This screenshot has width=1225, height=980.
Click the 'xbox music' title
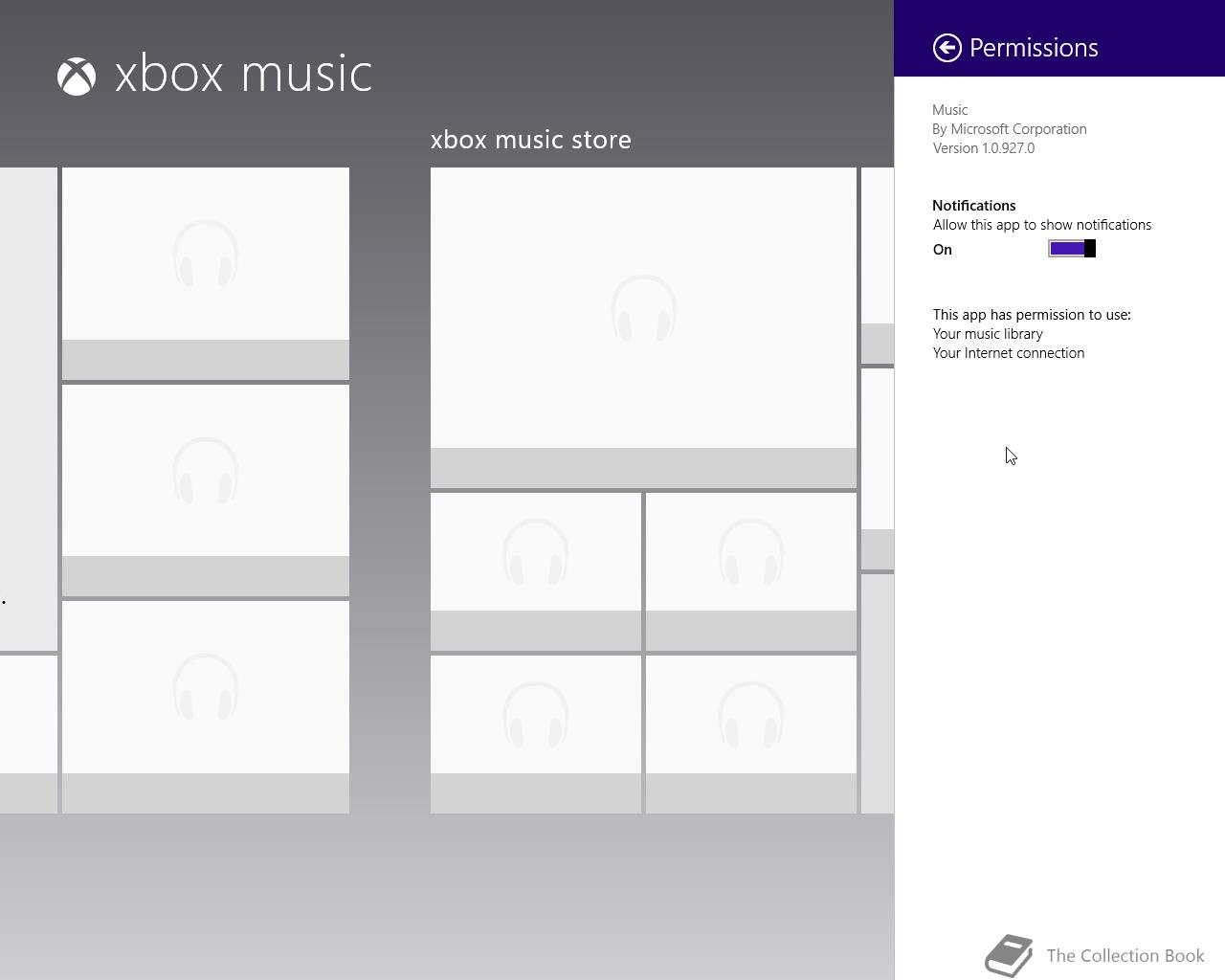[x=243, y=74]
